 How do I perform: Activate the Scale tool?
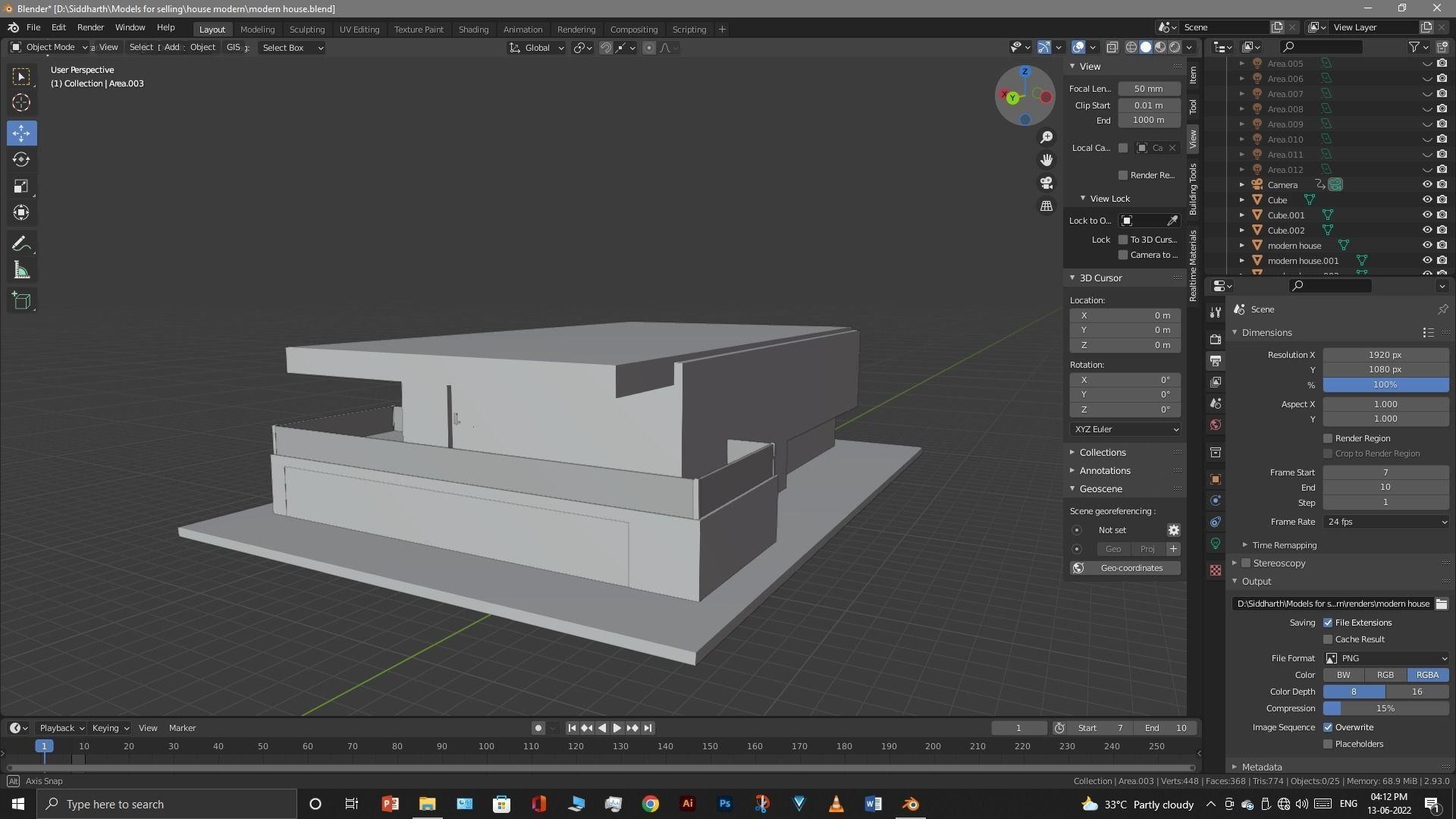(21, 187)
